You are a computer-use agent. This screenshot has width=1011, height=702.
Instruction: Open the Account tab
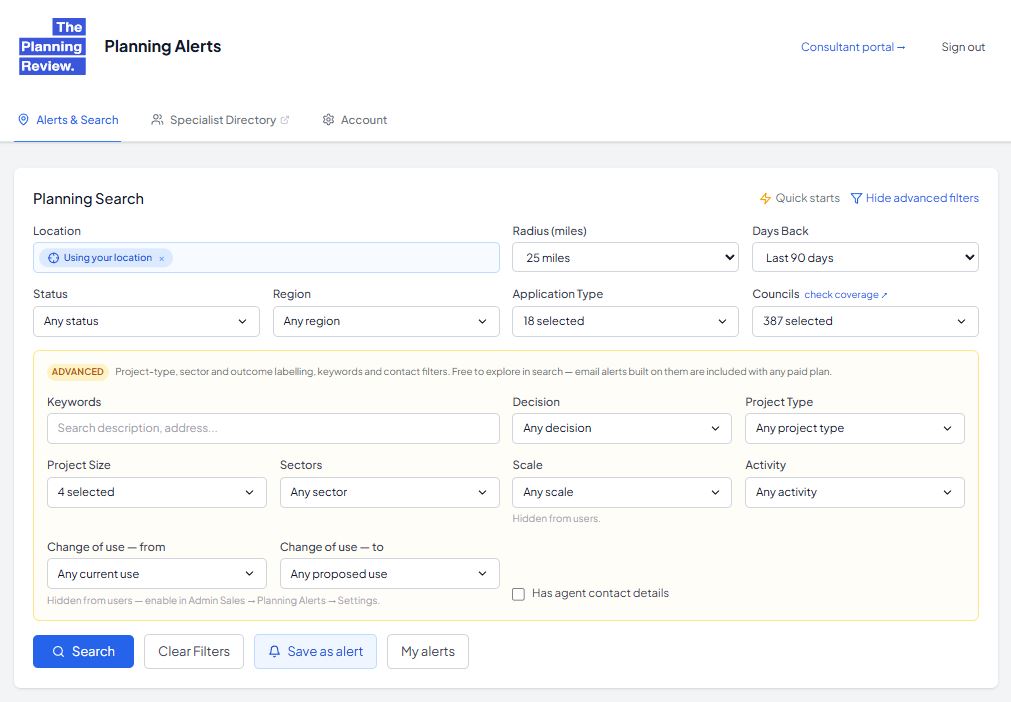pos(355,120)
